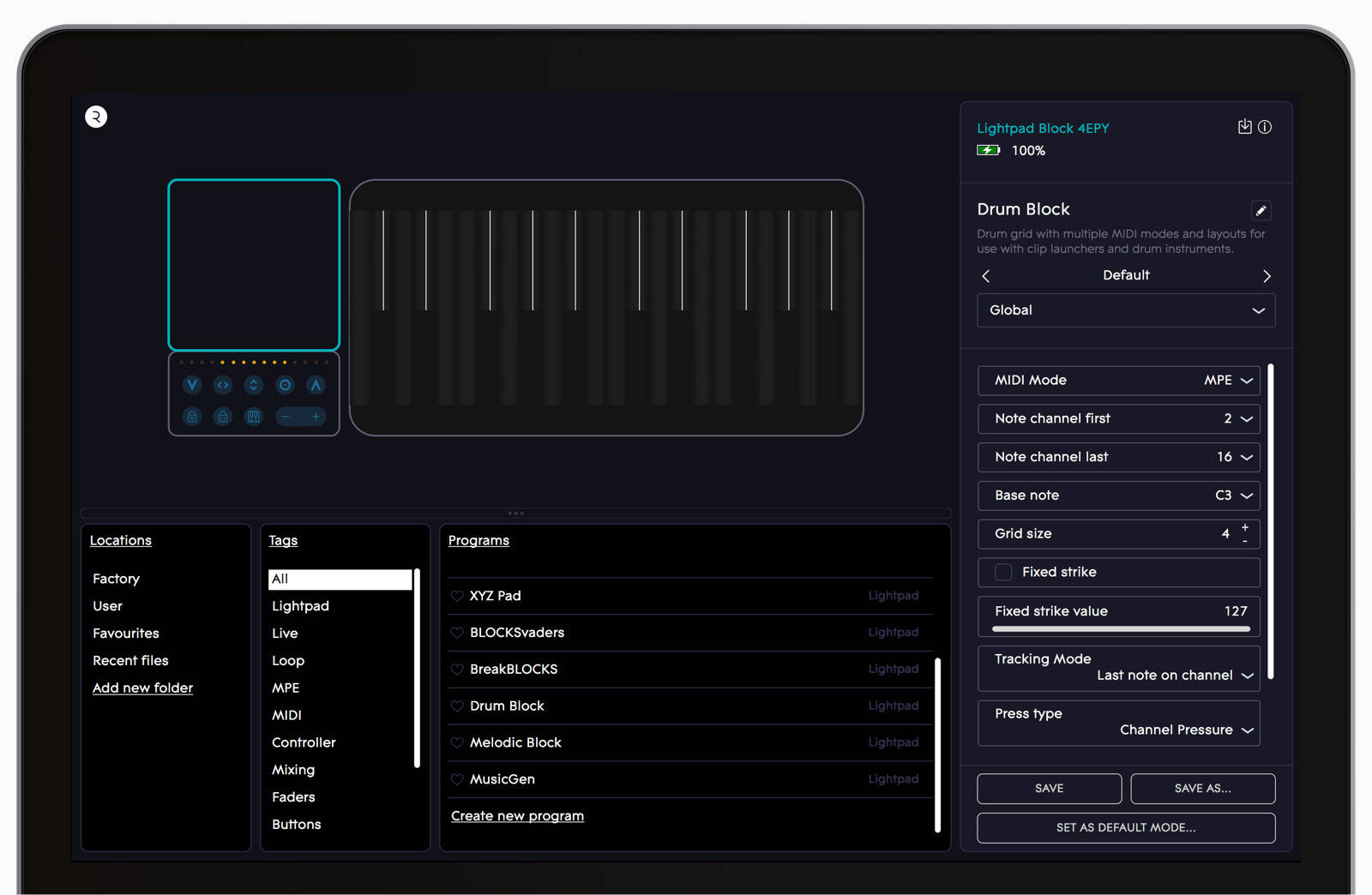Adjust the Fixed strike value slider
Viewport: 1372px width, 895px height.
1121,628
